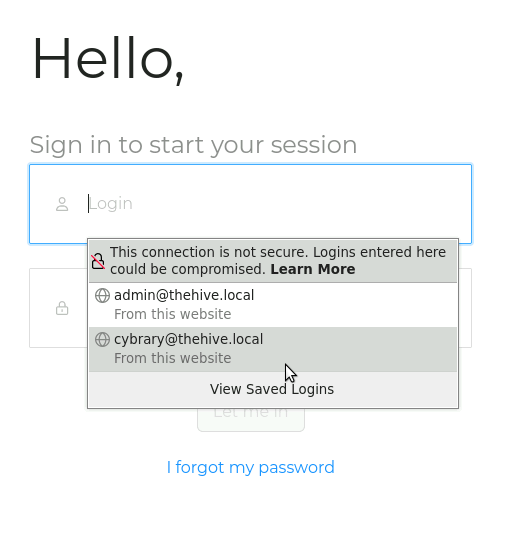Click the crossed-out insecure lock icon
Viewport: 528px width, 541px height.
pos(98,261)
